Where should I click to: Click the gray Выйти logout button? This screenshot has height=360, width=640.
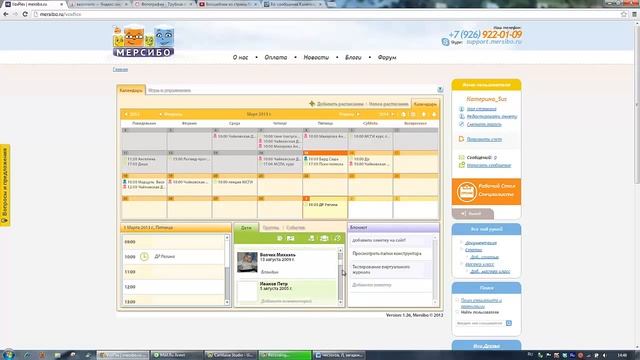[473, 213]
